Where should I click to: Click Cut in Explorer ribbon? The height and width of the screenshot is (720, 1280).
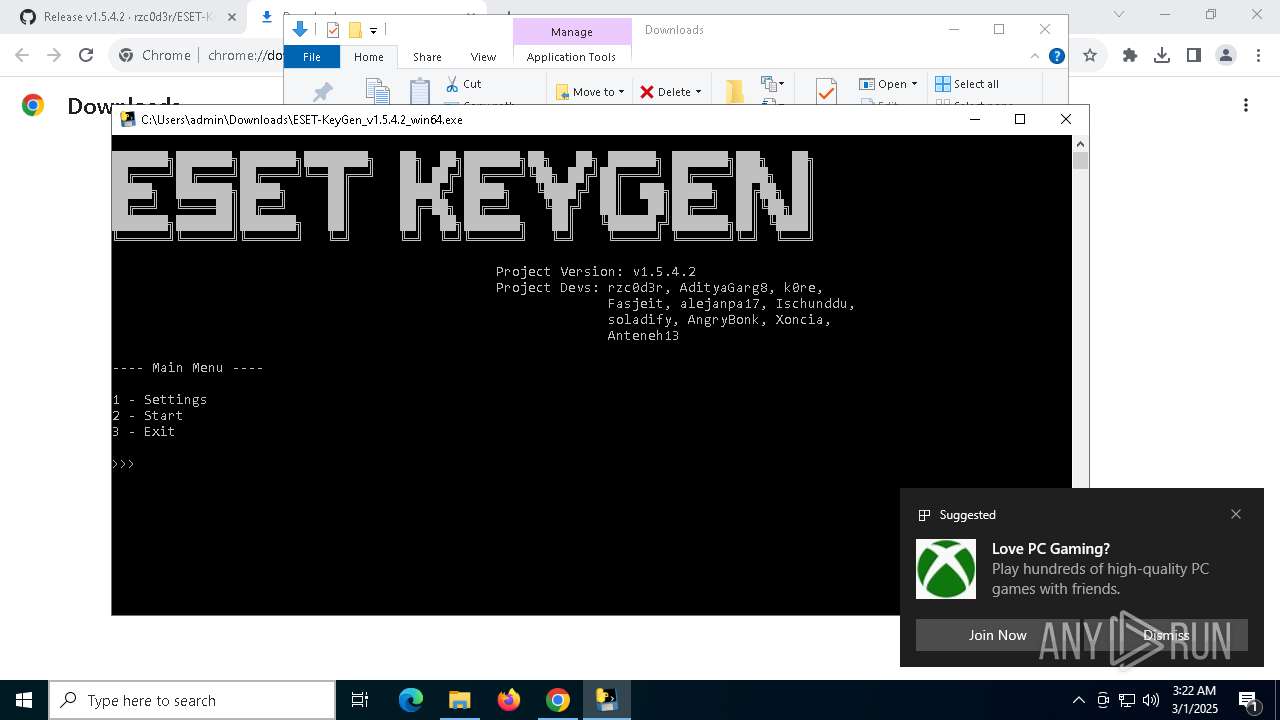464,84
